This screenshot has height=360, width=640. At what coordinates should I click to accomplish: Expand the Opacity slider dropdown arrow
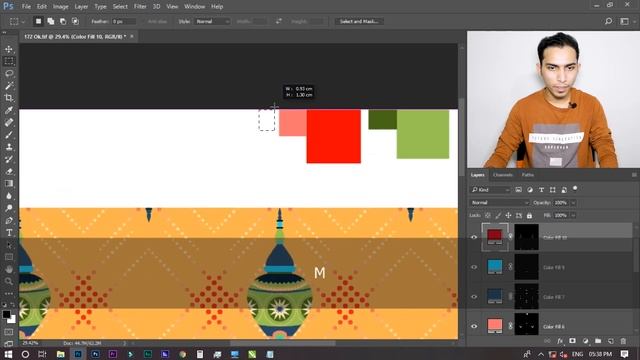coord(573,203)
